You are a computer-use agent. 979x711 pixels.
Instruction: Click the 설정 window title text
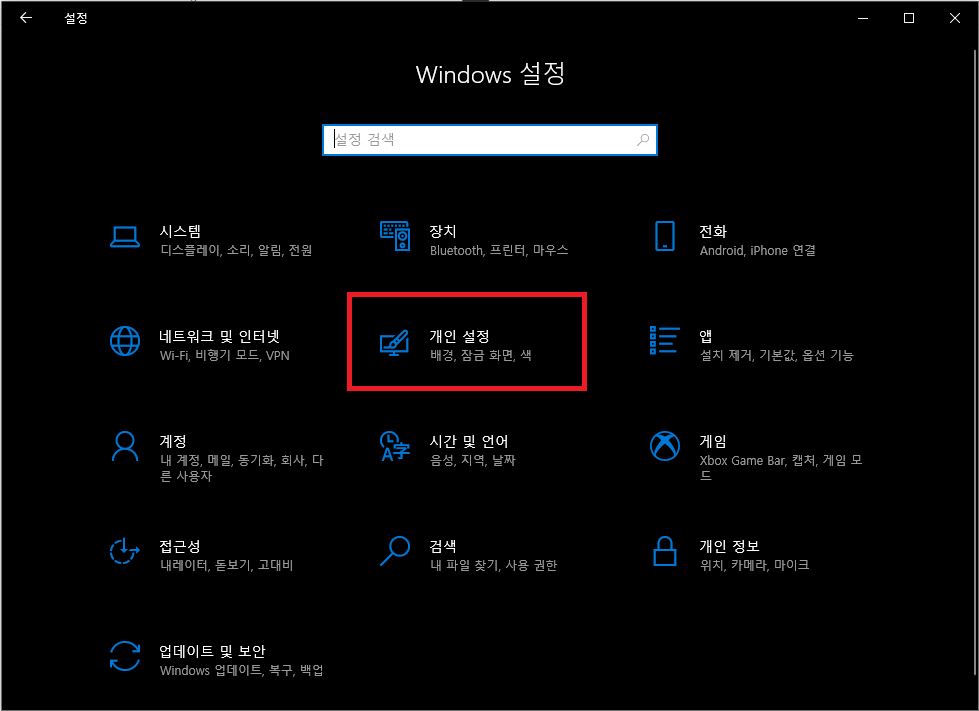[76, 18]
